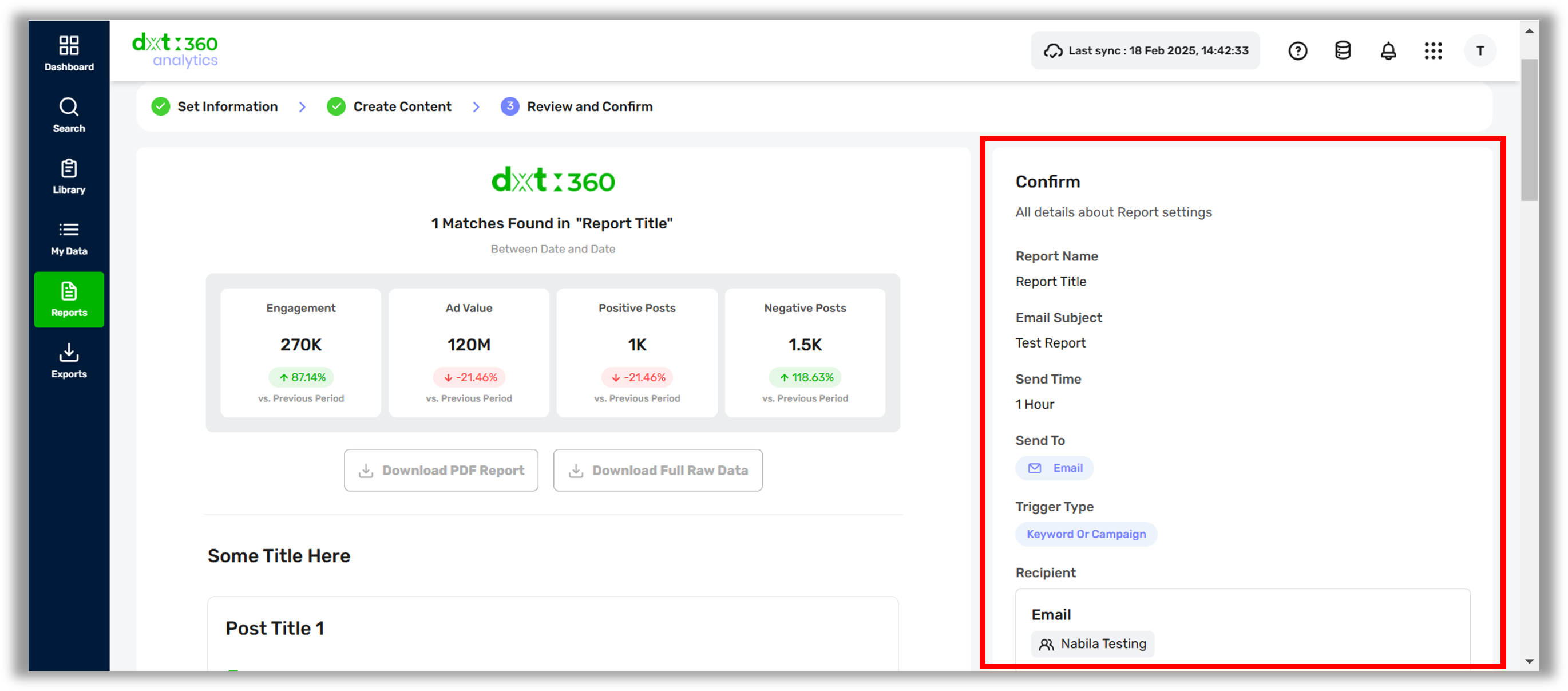Click the Keyword Or Campaign trigger chip
The width and height of the screenshot is (1568, 691).
(1086, 534)
